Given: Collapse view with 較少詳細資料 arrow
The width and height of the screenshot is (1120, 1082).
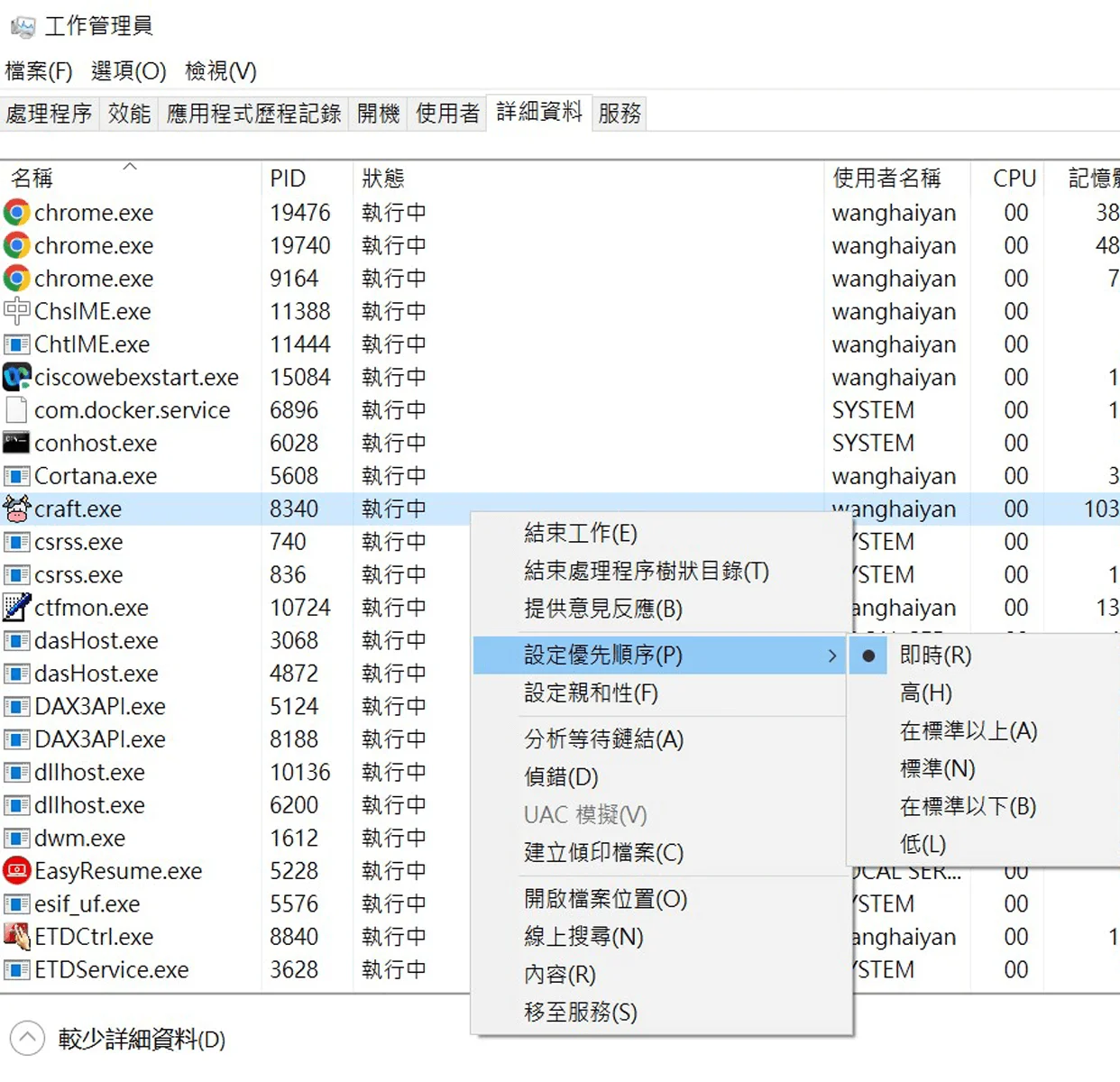Looking at the screenshot, I should click(27, 1039).
